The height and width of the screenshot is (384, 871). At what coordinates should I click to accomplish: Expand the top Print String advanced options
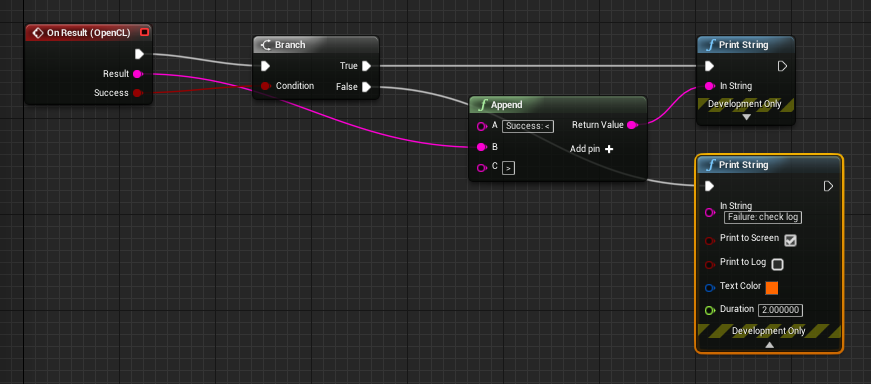point(746,117)
